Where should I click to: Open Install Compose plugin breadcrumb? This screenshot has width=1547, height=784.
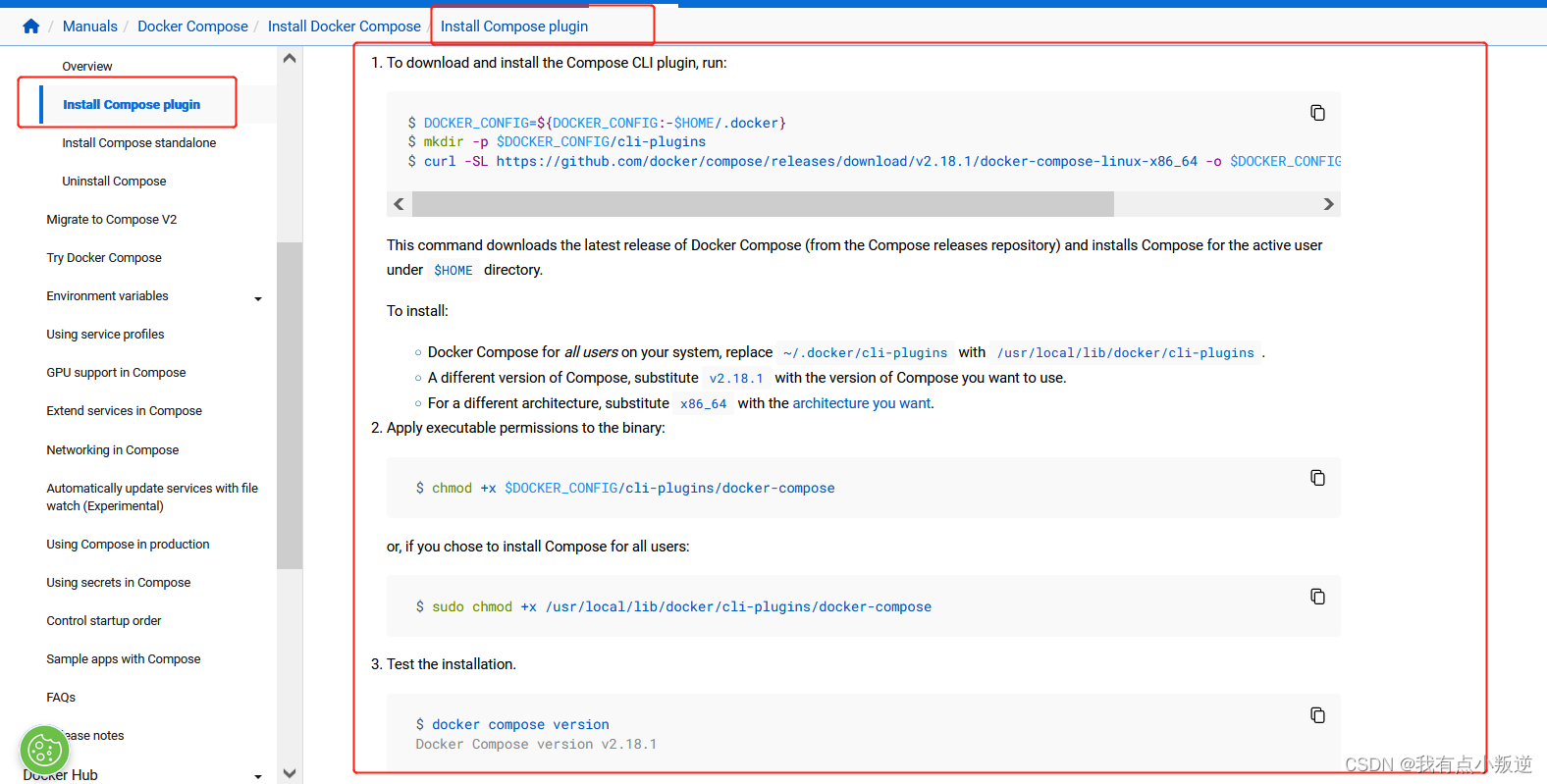tap(514, 26)
